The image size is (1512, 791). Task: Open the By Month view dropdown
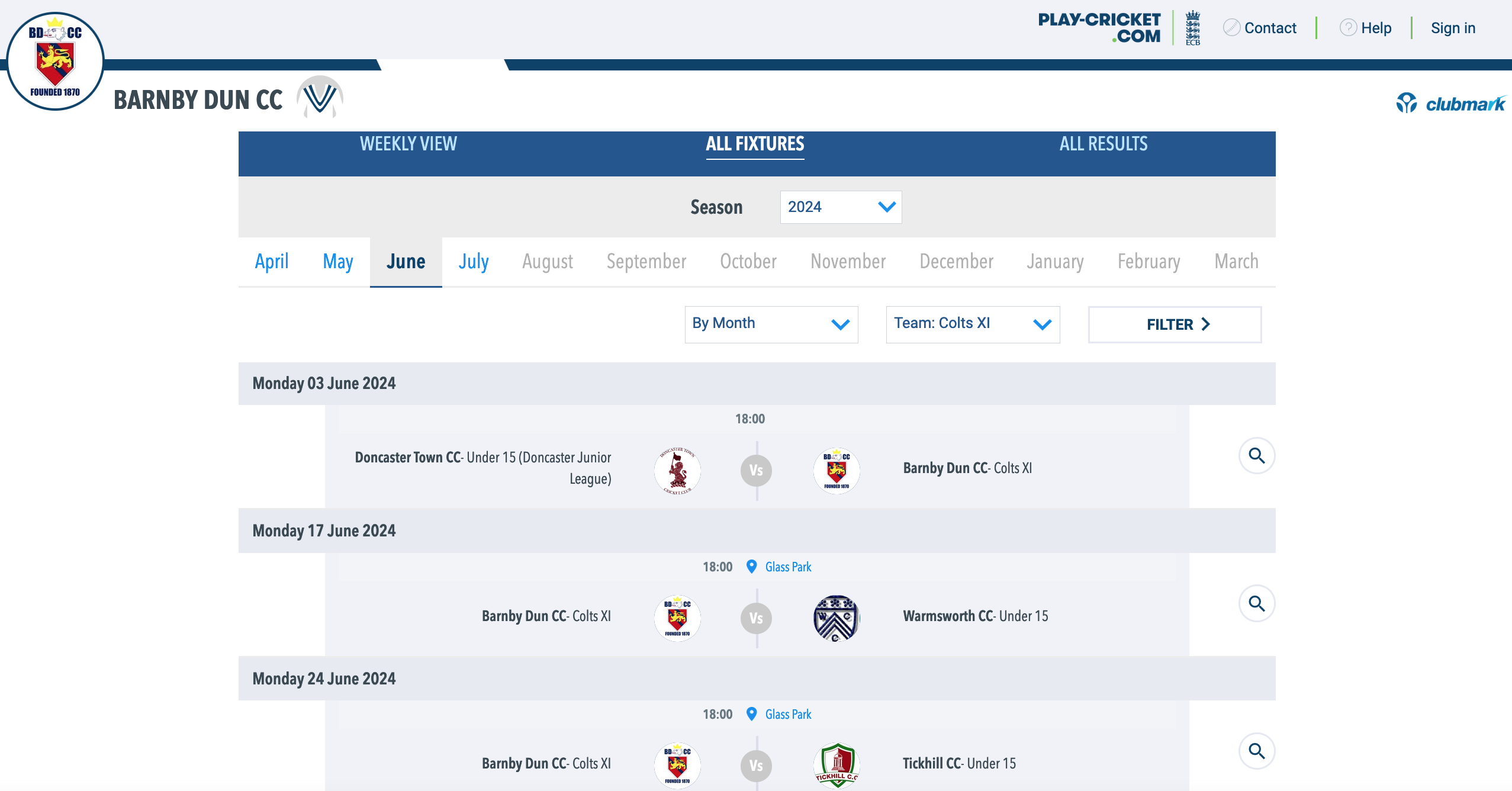(x=771, y=324)
